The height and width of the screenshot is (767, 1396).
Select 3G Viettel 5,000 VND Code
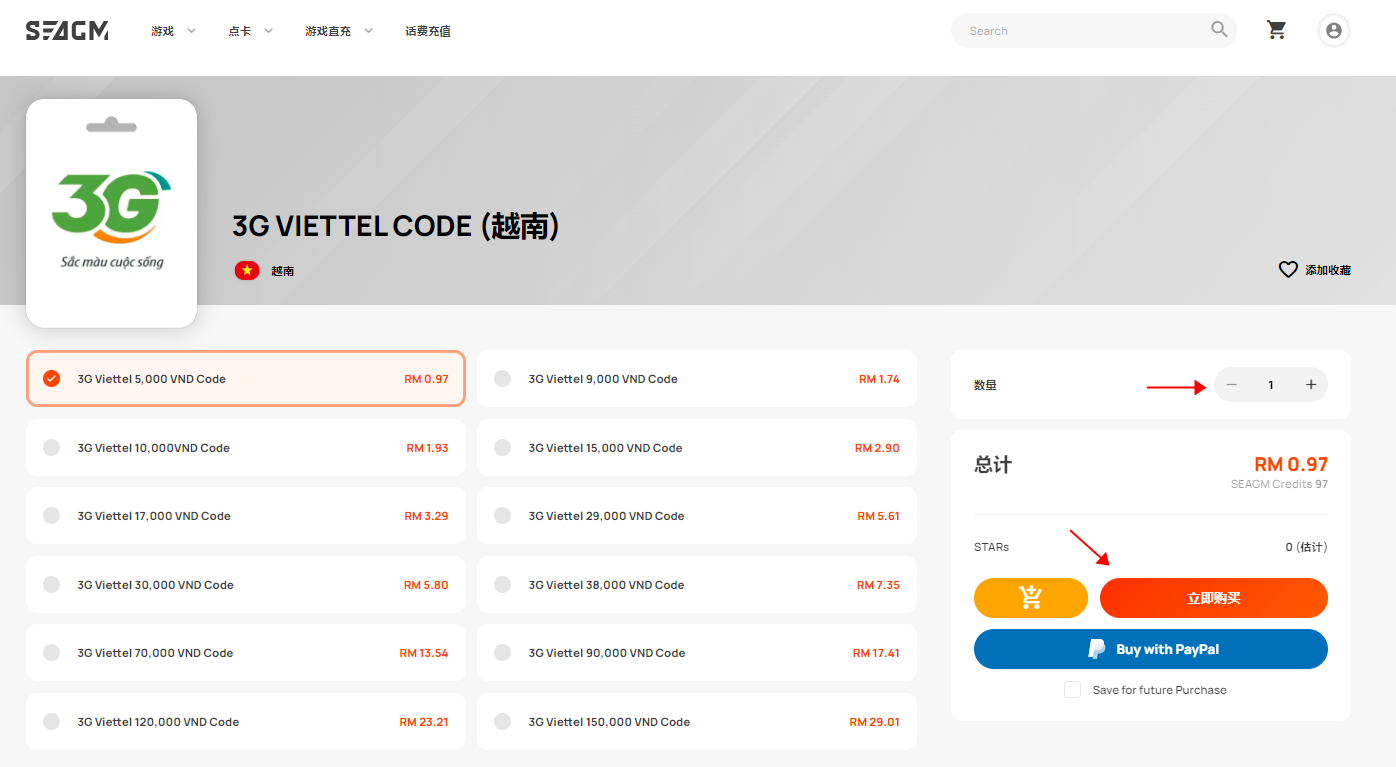[246, 379]
